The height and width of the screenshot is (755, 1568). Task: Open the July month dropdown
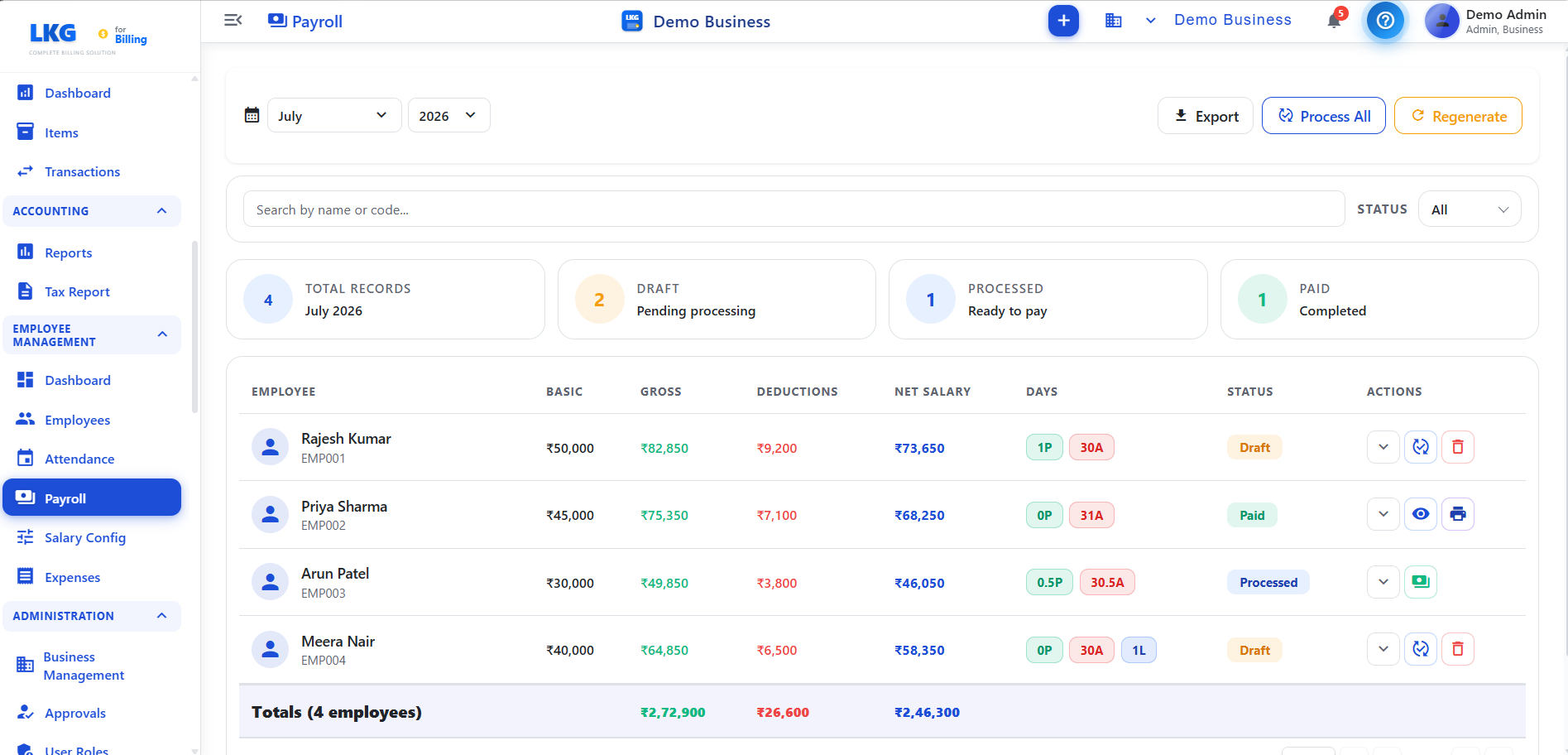[x=334, y=115]
